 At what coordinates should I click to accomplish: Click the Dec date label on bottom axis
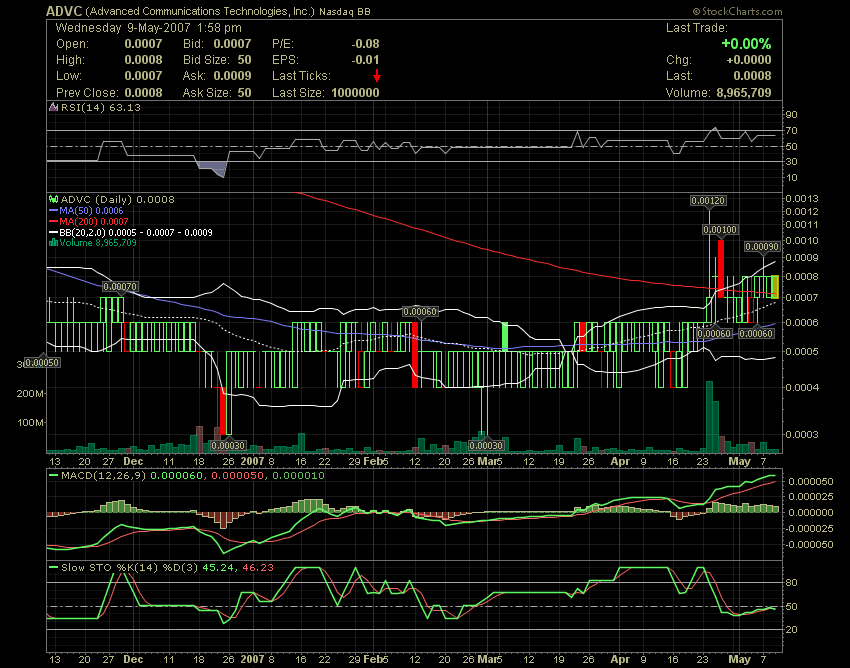coord(133,659)
